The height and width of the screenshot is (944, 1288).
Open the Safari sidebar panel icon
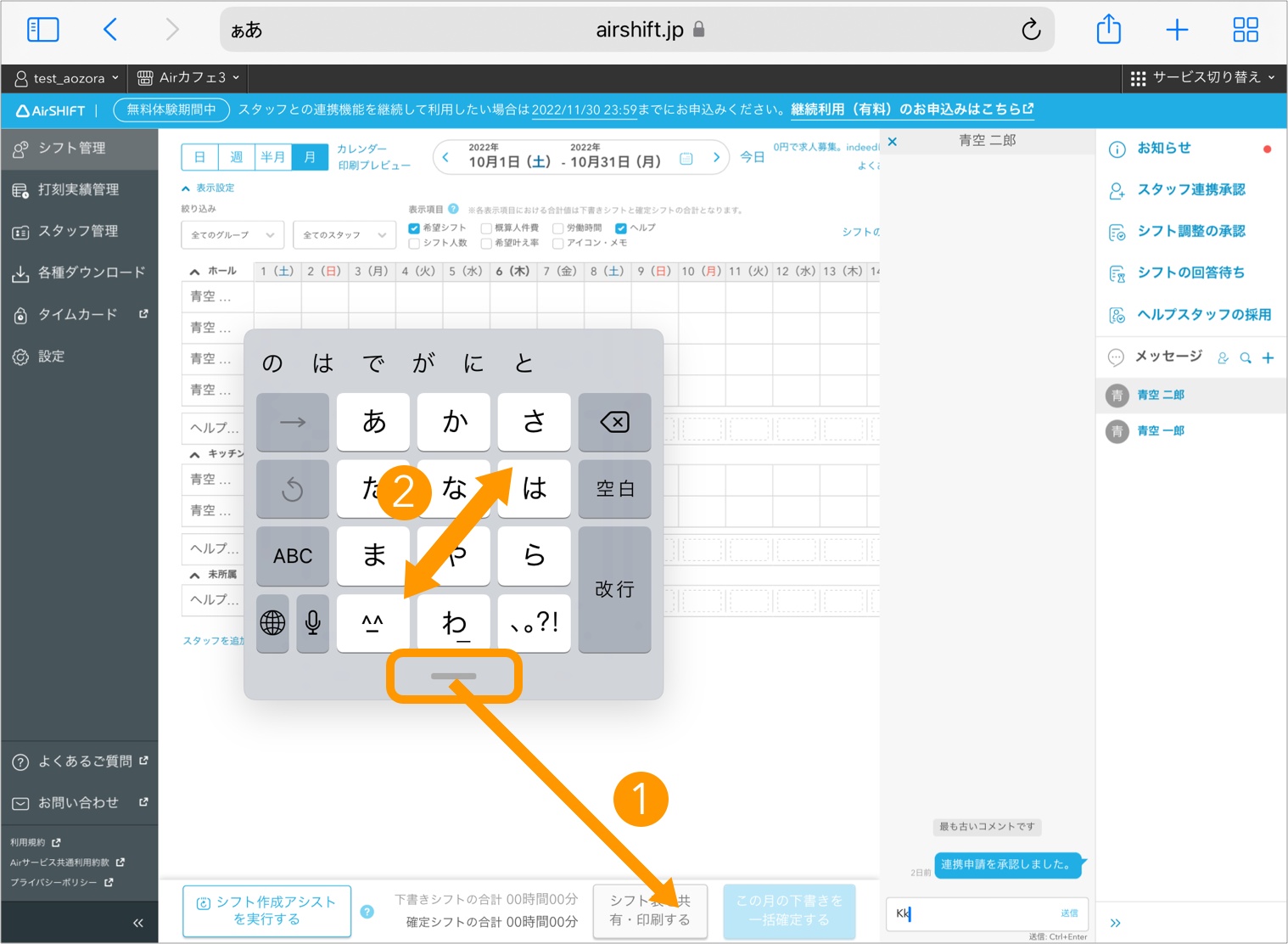(43, 30)
